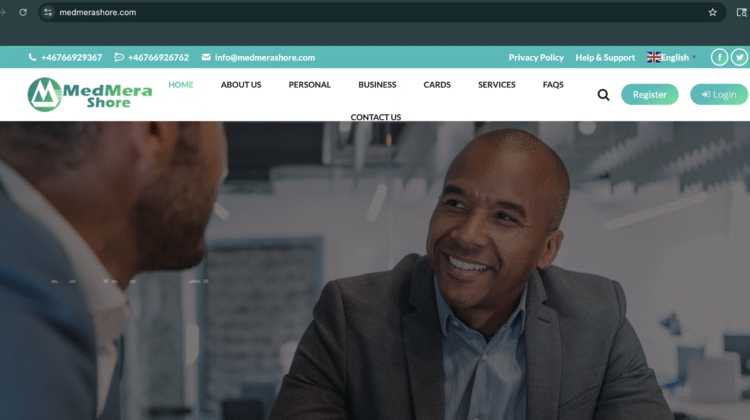This screenshot has width=750, height=420.
Task: Open the Contact Us page
Action: pos(375,117)
